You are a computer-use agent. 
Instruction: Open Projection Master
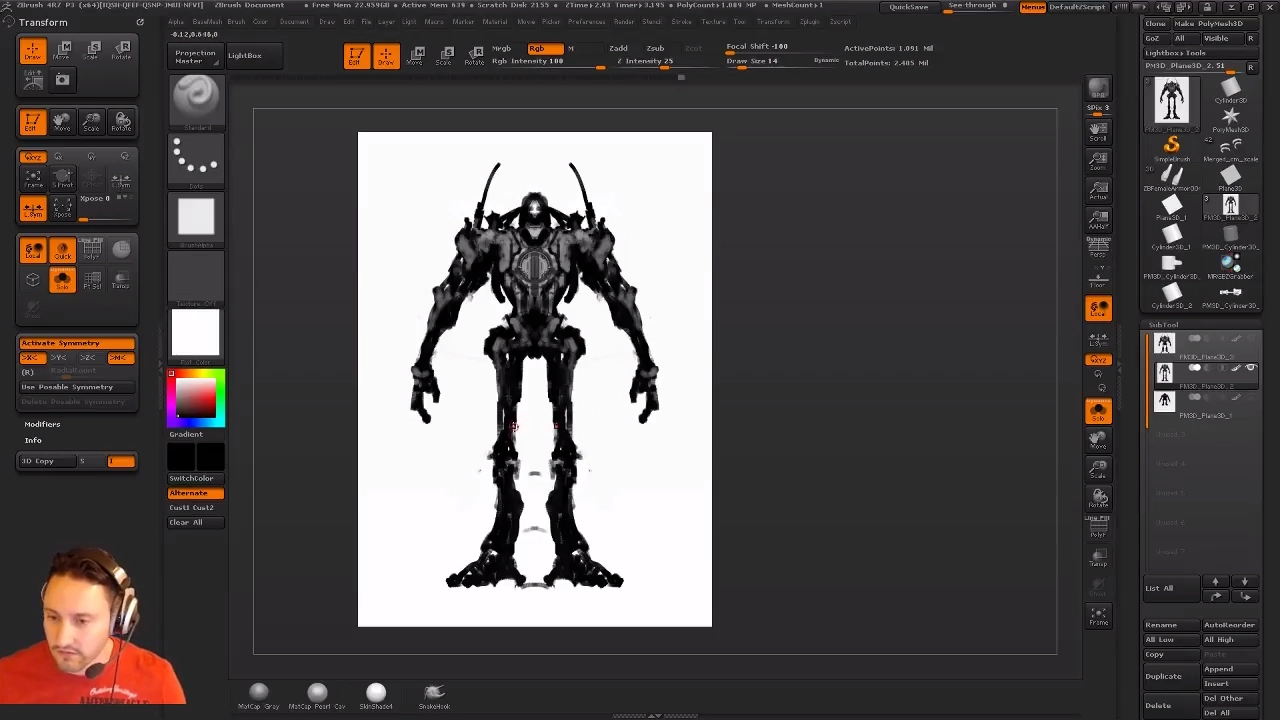pyautogui.click(x=195, y=57)
